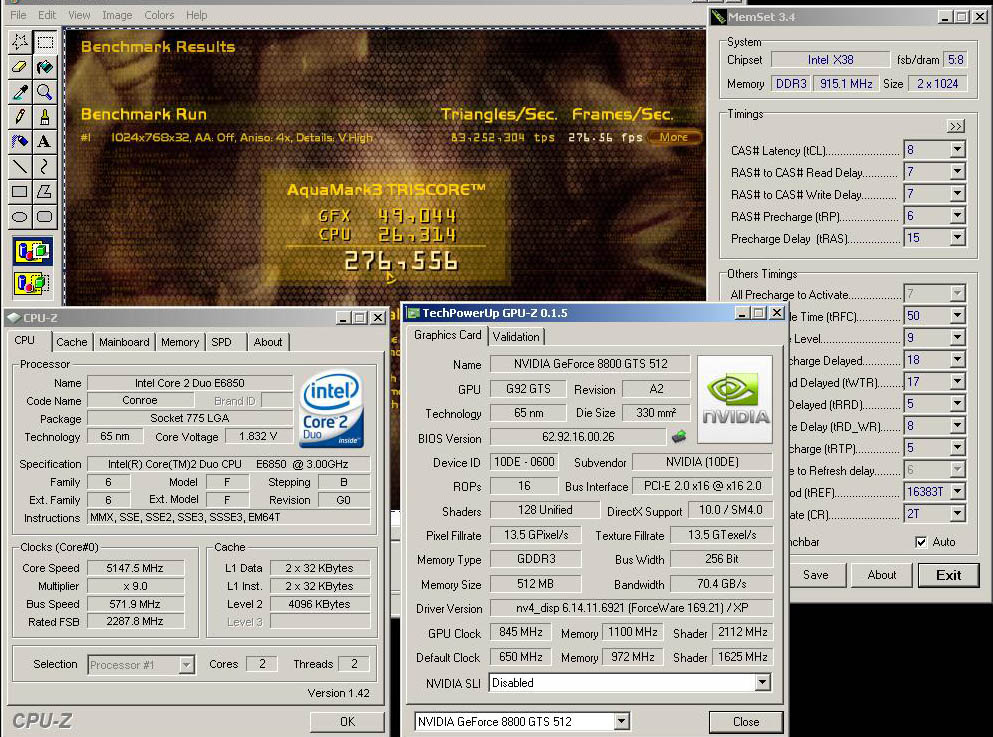The height and width of the screenshot is (737, 993).
Task: Choose the Curve tool in Paint
Action: tap(44, 167)
